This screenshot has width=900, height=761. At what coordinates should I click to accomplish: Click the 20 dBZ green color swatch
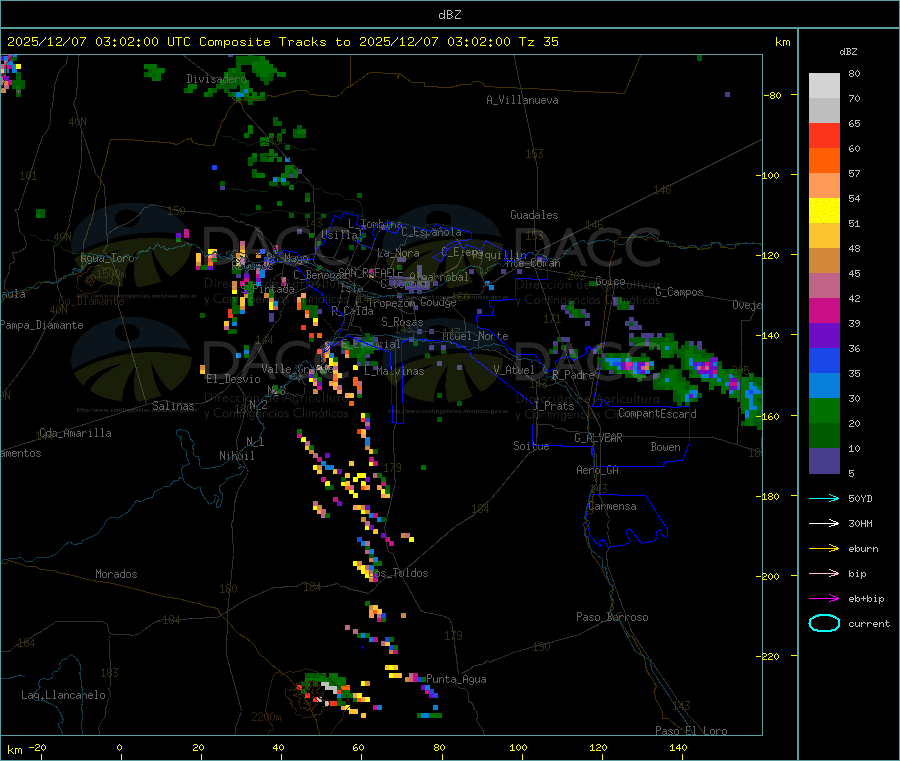[x=824, y=436]
